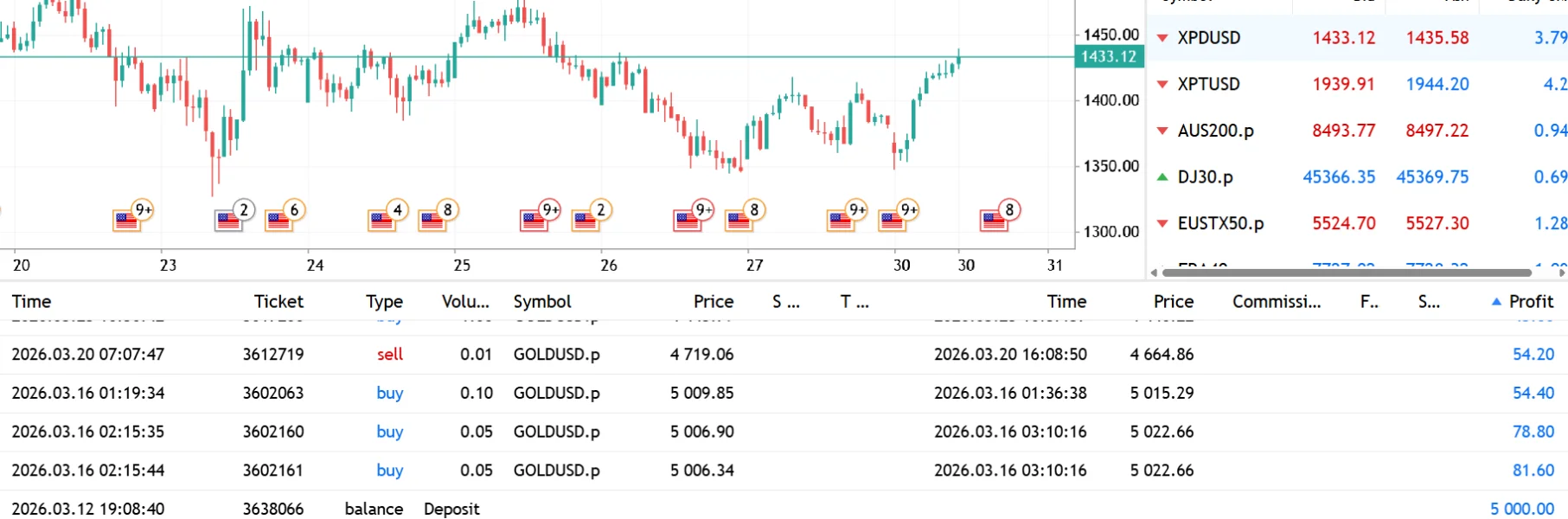Viewport: 1568px width, 519px height.
Task: Click the leftmost event flag icon with badge 9+
Action: 127,220
